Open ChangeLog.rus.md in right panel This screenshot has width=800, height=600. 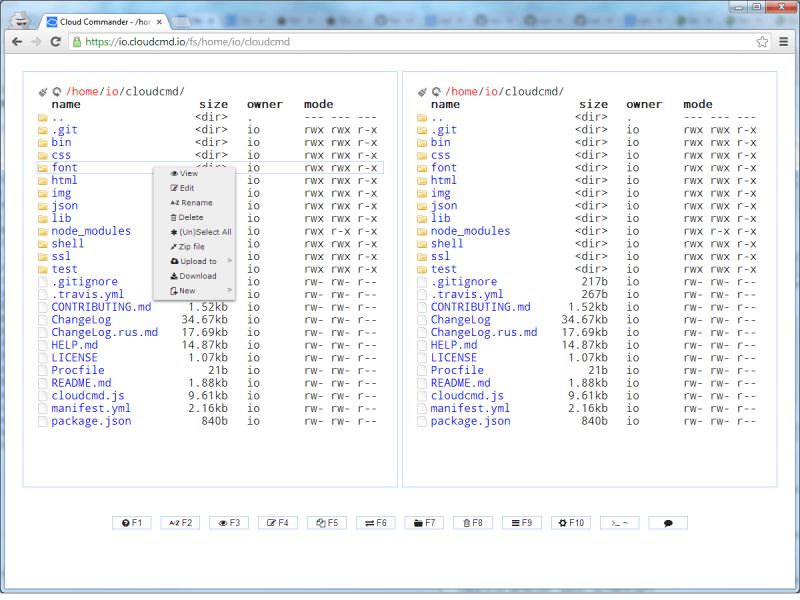tap(484, 333)
